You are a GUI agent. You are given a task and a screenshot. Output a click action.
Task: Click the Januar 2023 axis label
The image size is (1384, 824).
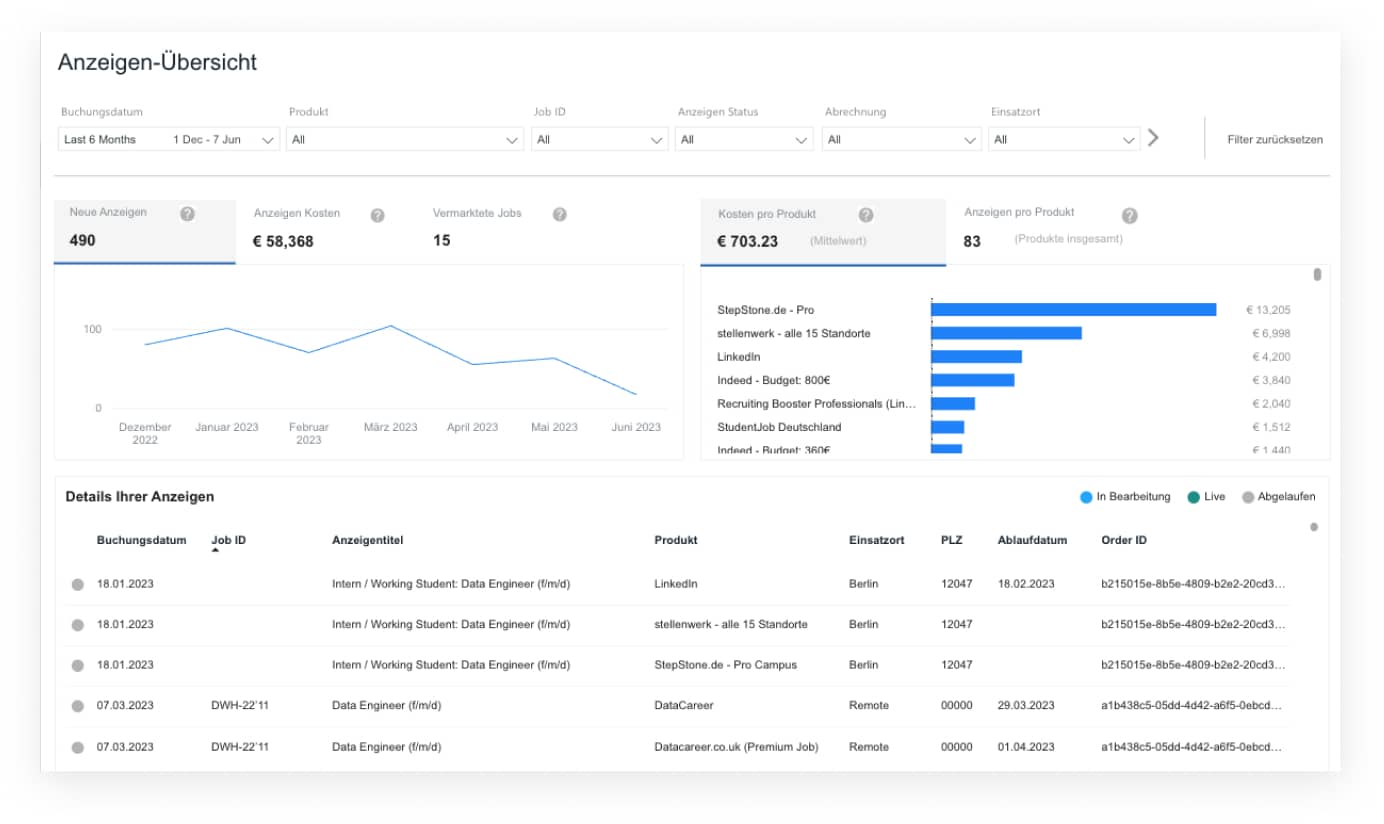[x=227, y=427]
